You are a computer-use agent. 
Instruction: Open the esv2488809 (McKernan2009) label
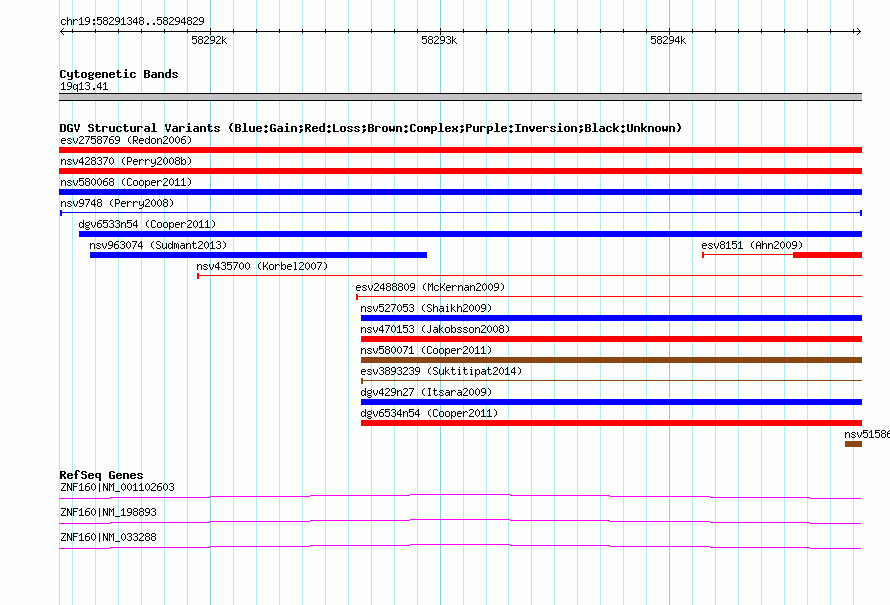pos(430,287)
